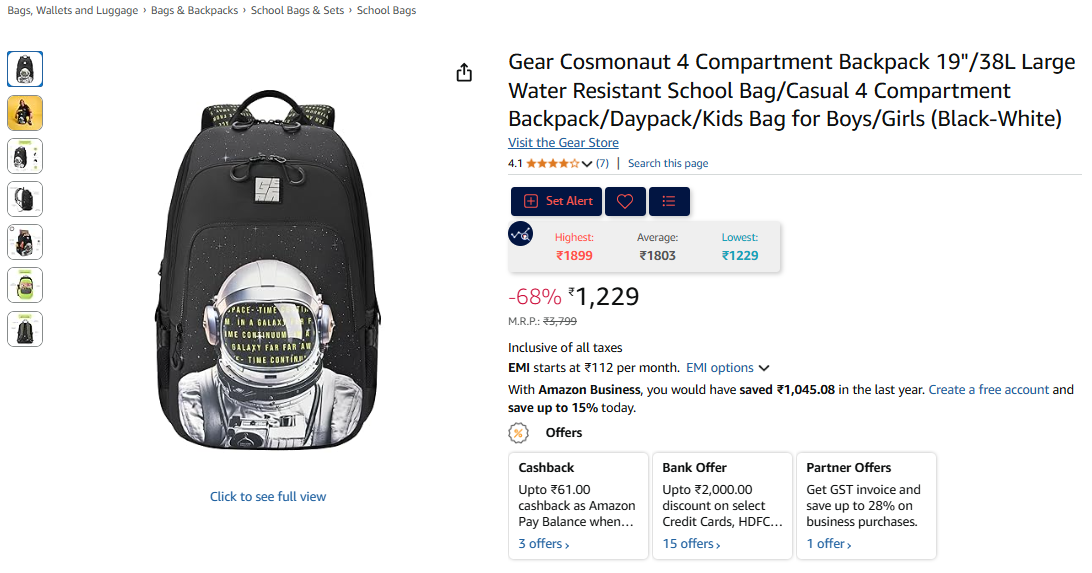The image size is (1092, 573).
Task: Select the side-view backpack thumbnail
Action: (25, 199)
